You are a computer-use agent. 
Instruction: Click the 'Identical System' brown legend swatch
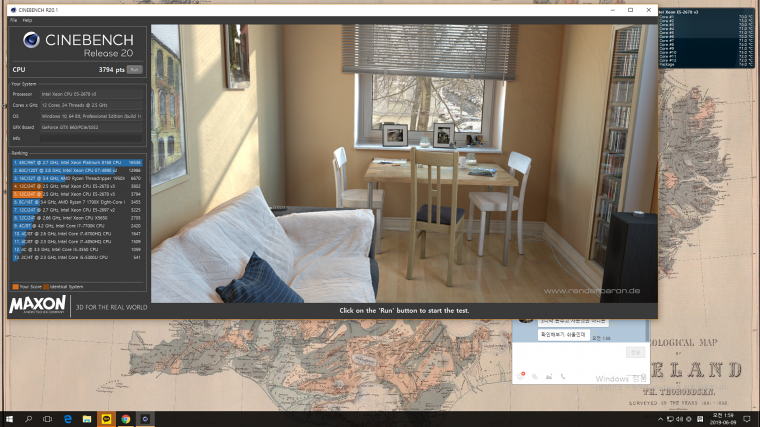pos(46,287)
